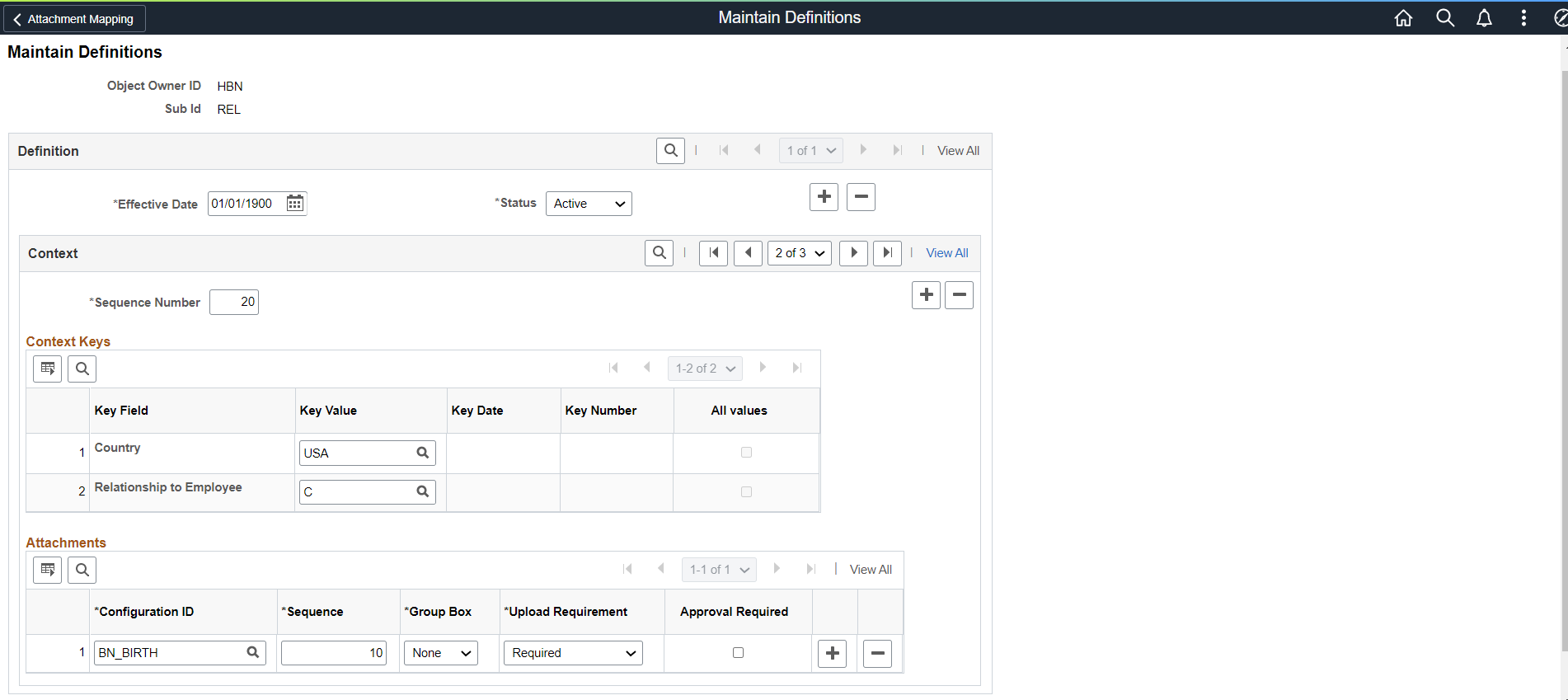This screenshot has height=700, width=1568.
Task: Click the Home icon in header
Action: pos(1403,18)
